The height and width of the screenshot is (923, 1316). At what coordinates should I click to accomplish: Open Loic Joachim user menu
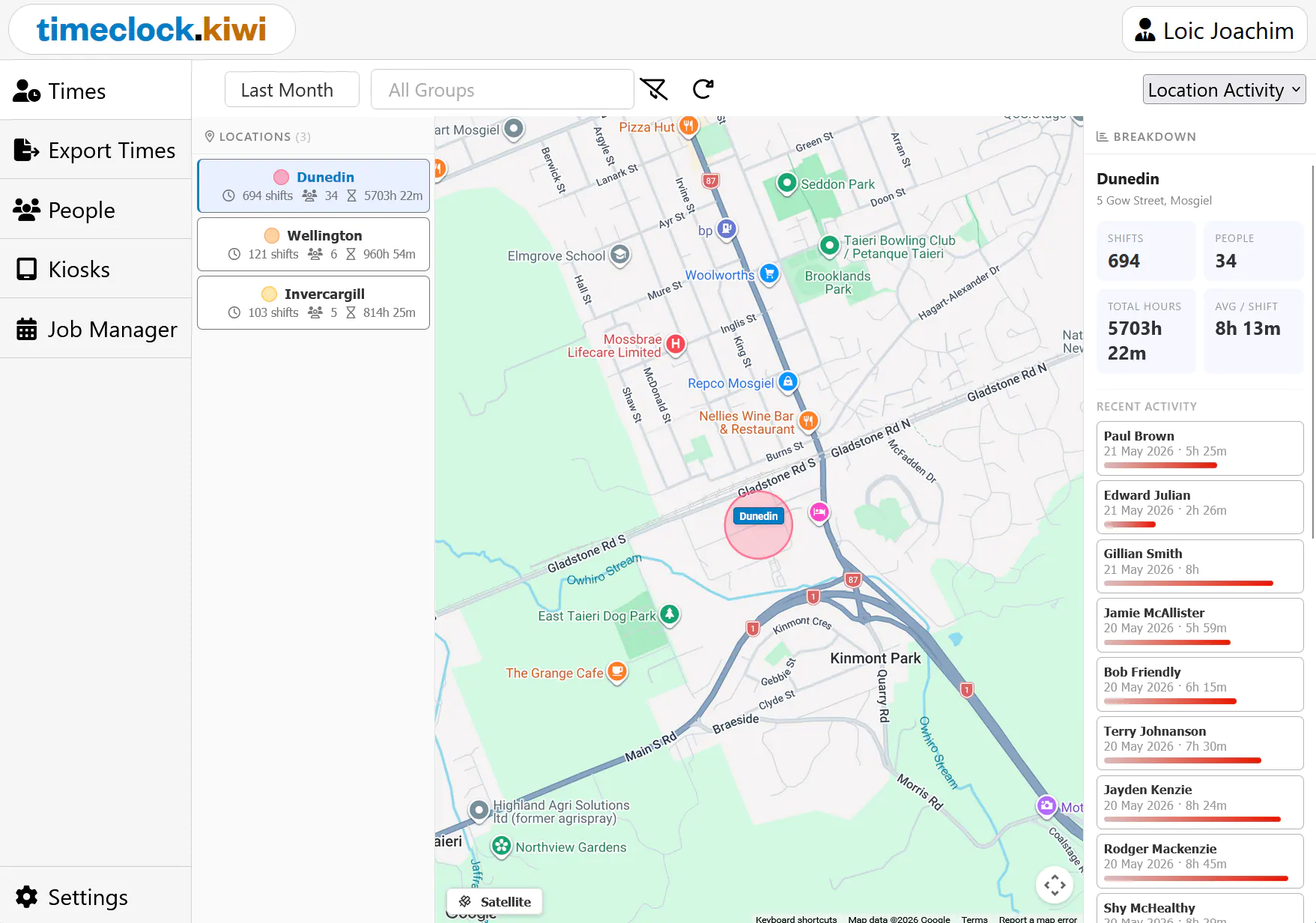[1215, 30]
